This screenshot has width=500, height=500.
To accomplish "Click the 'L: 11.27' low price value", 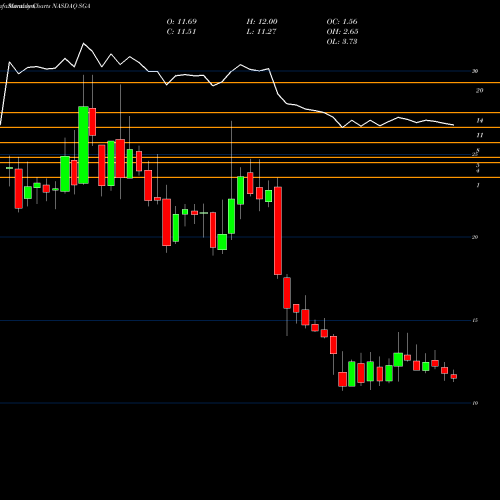I will pos(261,32).
